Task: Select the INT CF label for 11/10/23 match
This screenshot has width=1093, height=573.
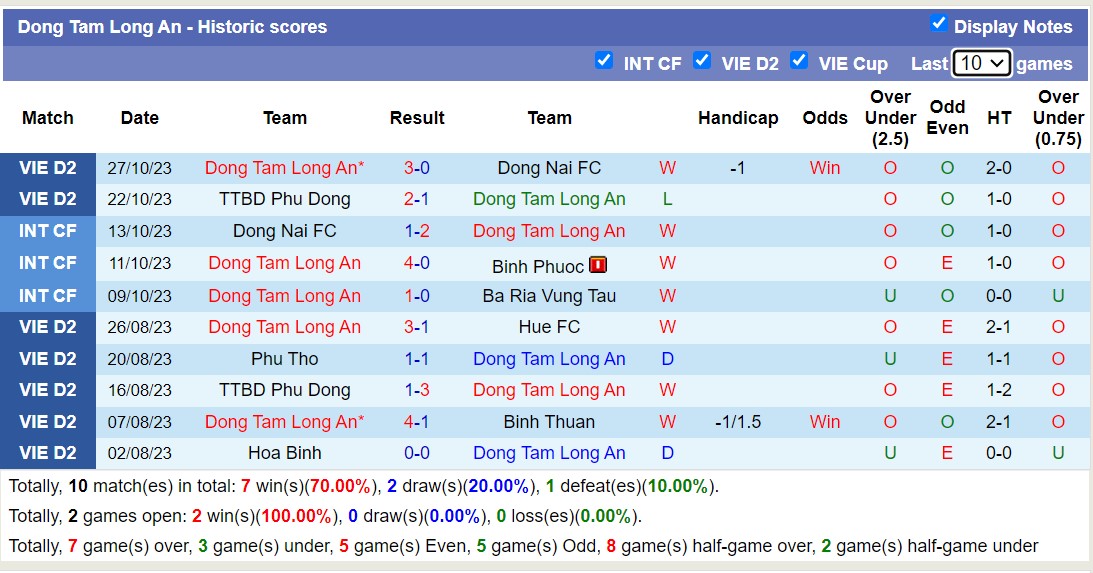Action: [x=48, y=264]
